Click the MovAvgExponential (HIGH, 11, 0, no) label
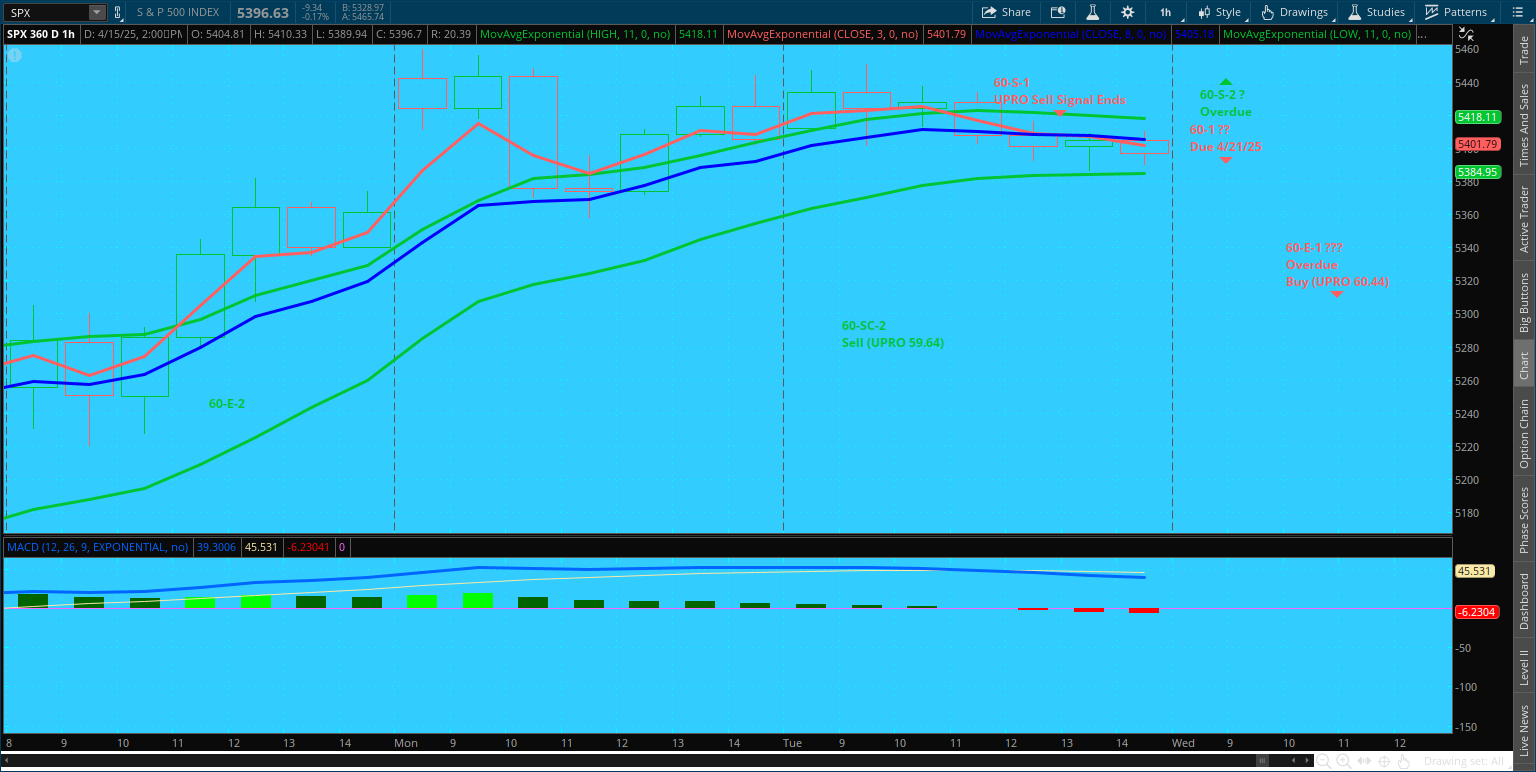The width and height of the screenshot is (1536, 772). [576, 34]
